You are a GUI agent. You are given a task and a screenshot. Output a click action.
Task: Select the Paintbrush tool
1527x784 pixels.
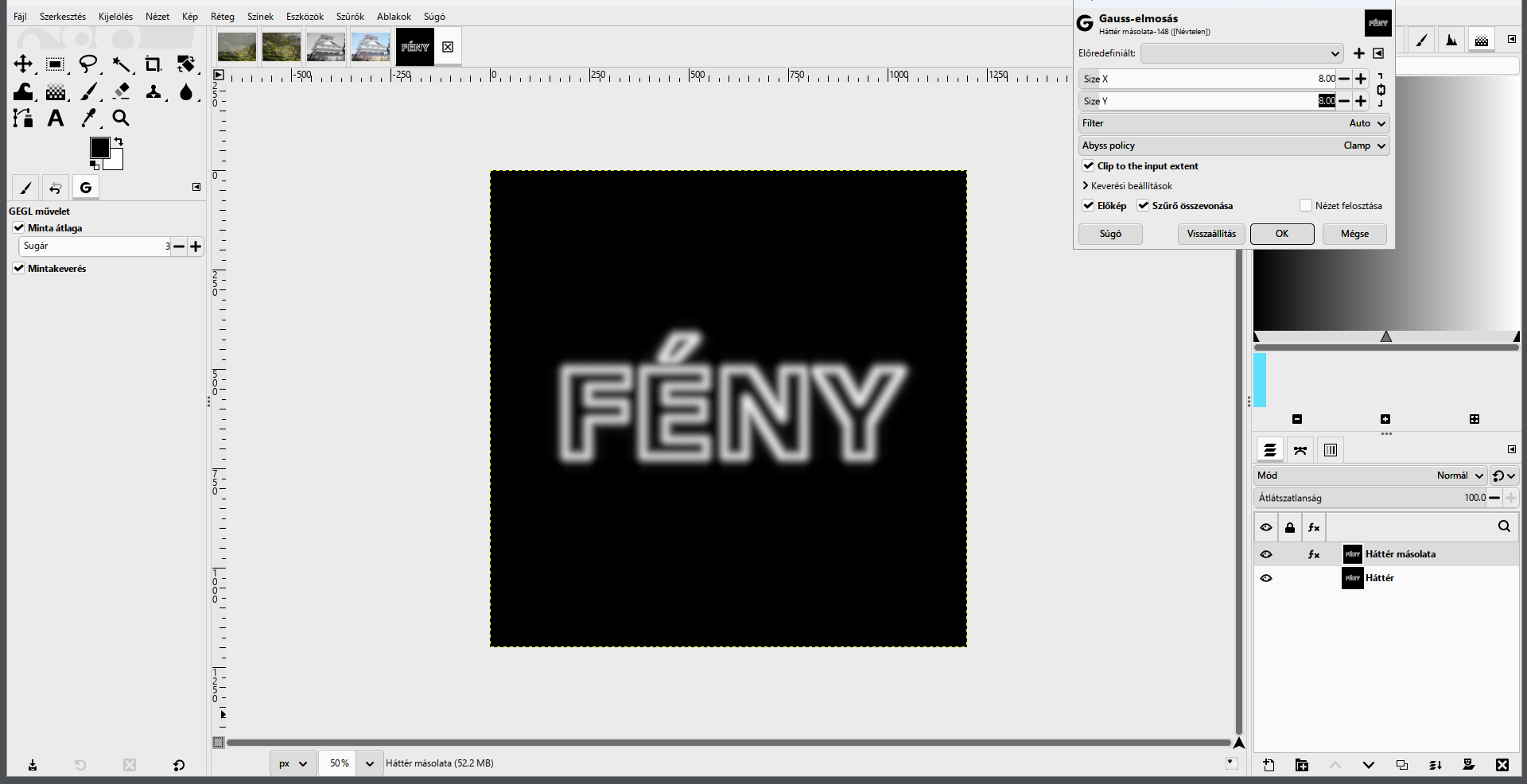coord(89,91)
